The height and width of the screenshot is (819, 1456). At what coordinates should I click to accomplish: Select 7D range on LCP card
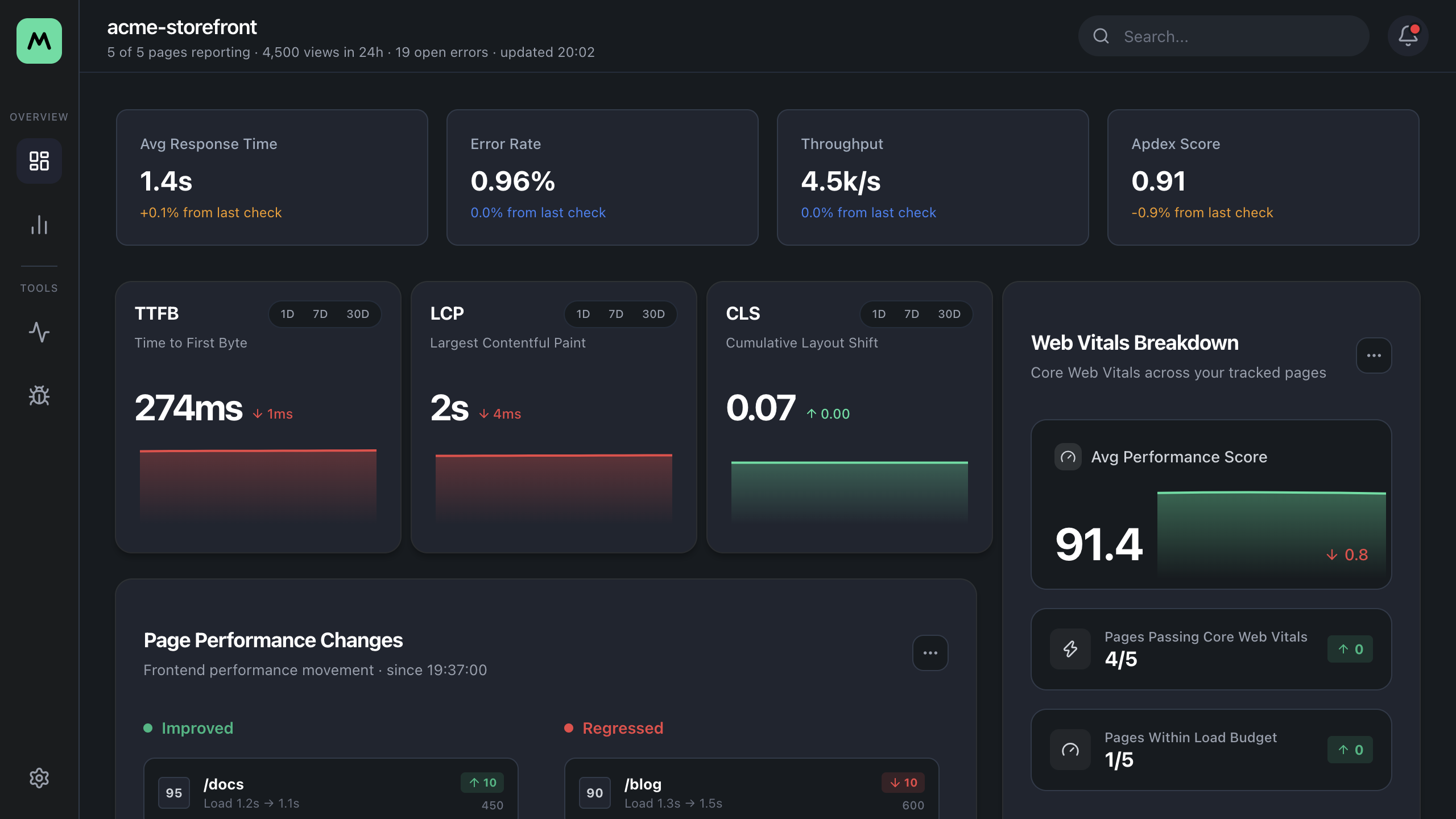[x=616, y=314]
